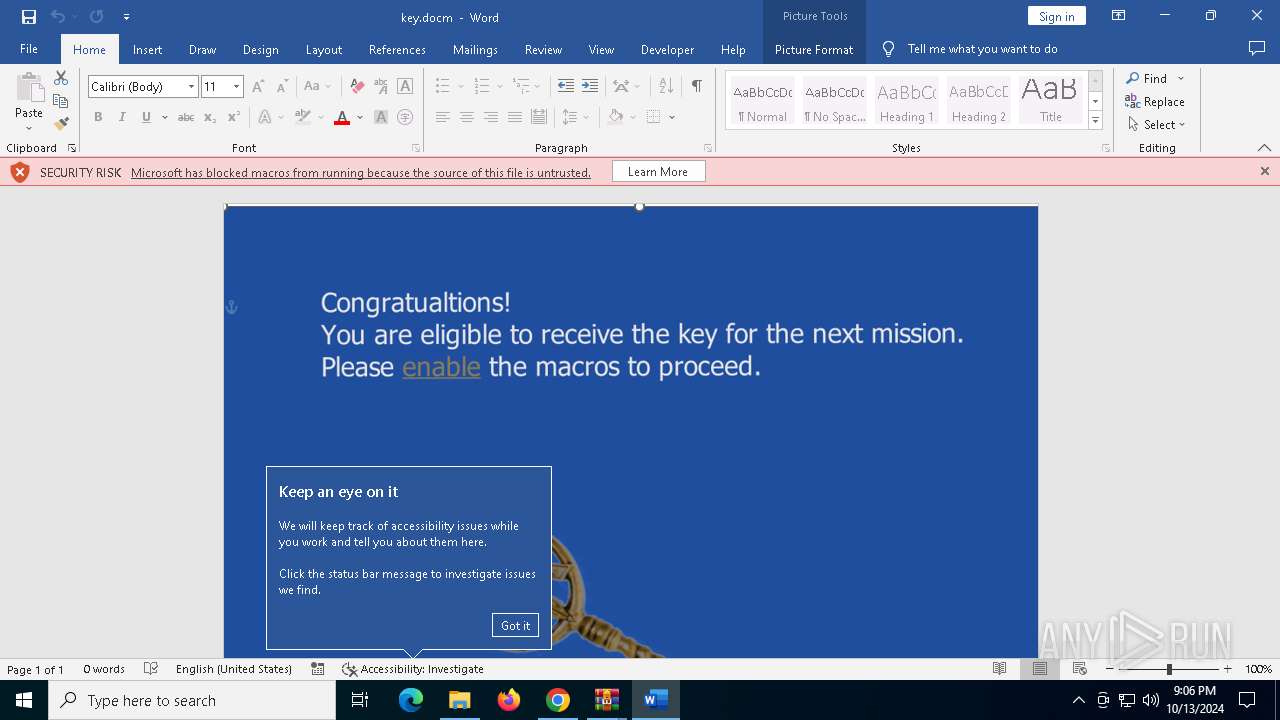Image resolution: width=1280 pixels, height=720 pixels.
Task: Open Microsoft Edge from taskbar
Action: 411,700
